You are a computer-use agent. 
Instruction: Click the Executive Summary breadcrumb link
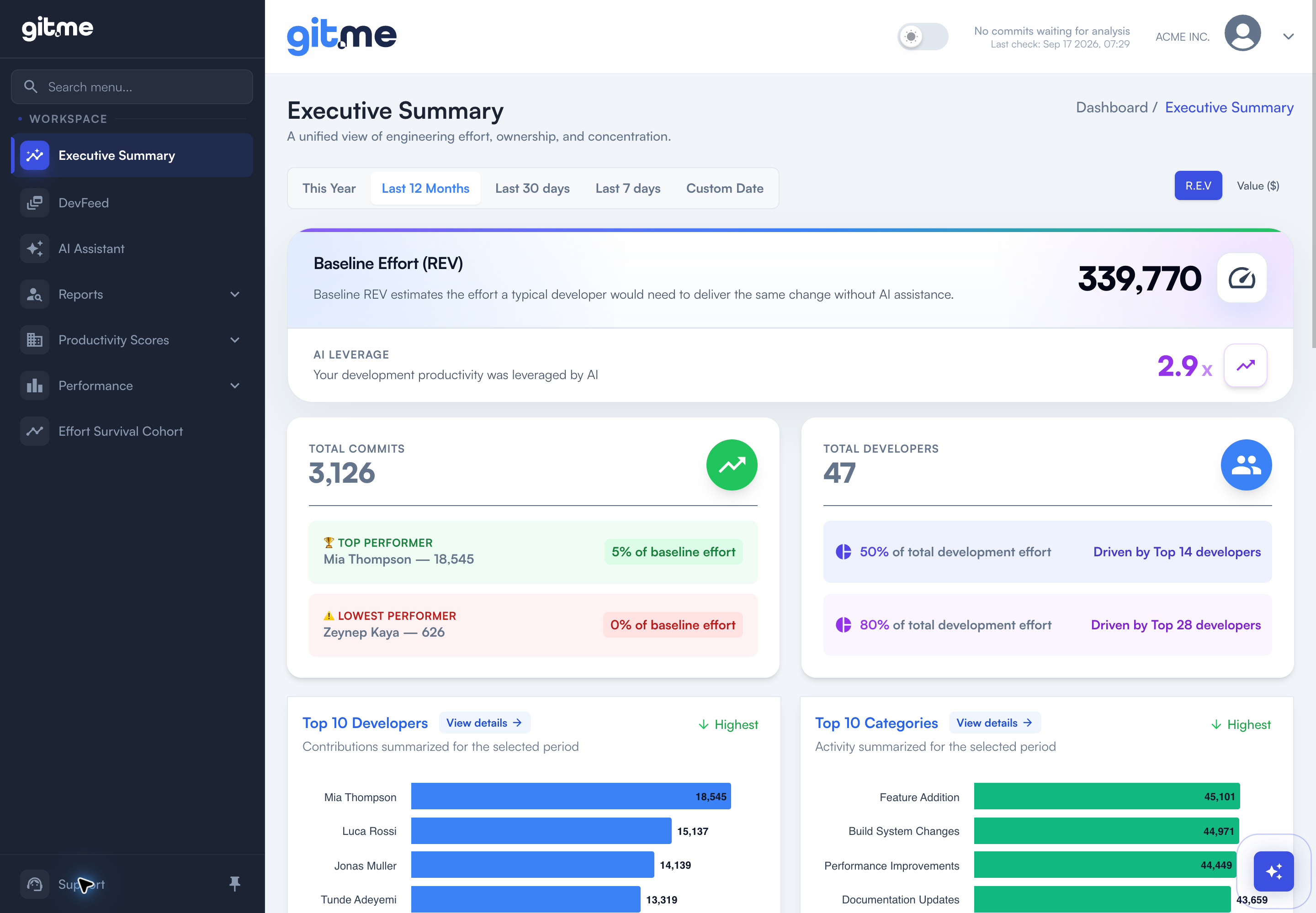coord(1229,107)
